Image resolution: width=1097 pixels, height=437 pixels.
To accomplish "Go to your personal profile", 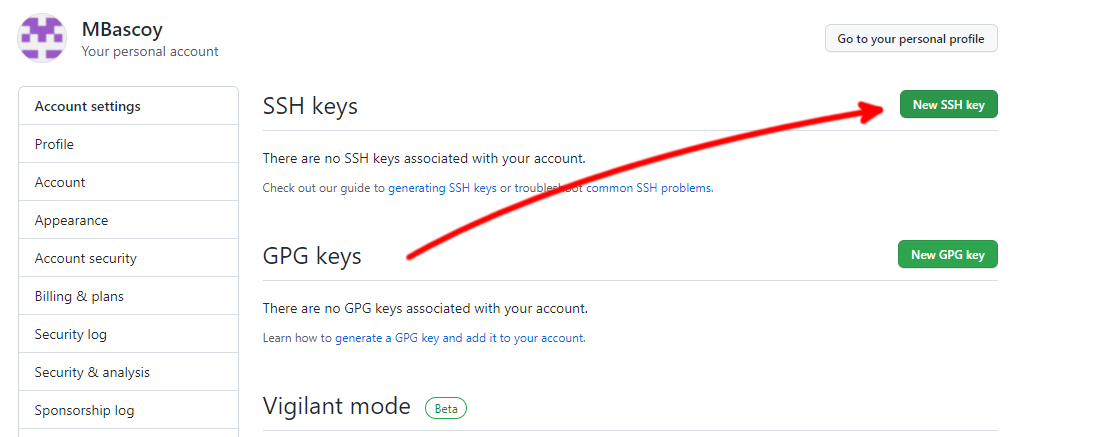I will (910, 39).
